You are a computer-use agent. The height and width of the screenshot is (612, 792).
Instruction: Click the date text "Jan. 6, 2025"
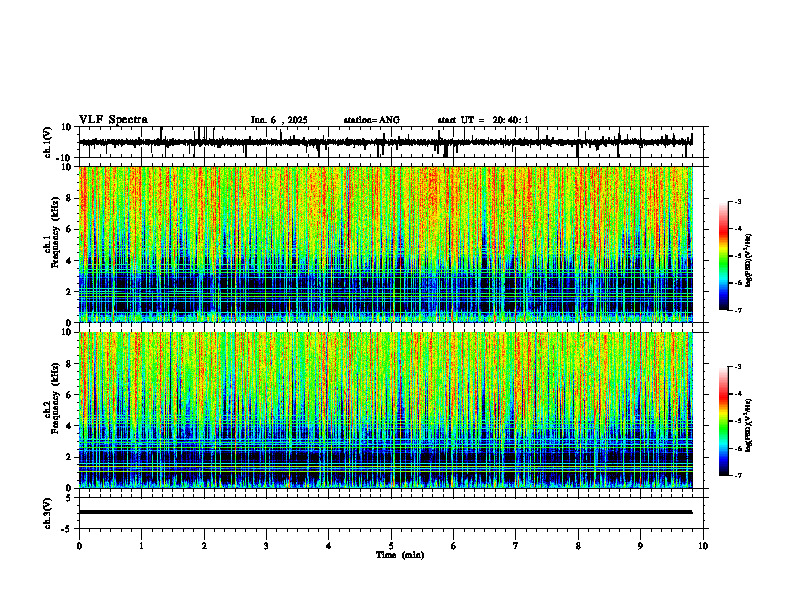coord(279,120)
